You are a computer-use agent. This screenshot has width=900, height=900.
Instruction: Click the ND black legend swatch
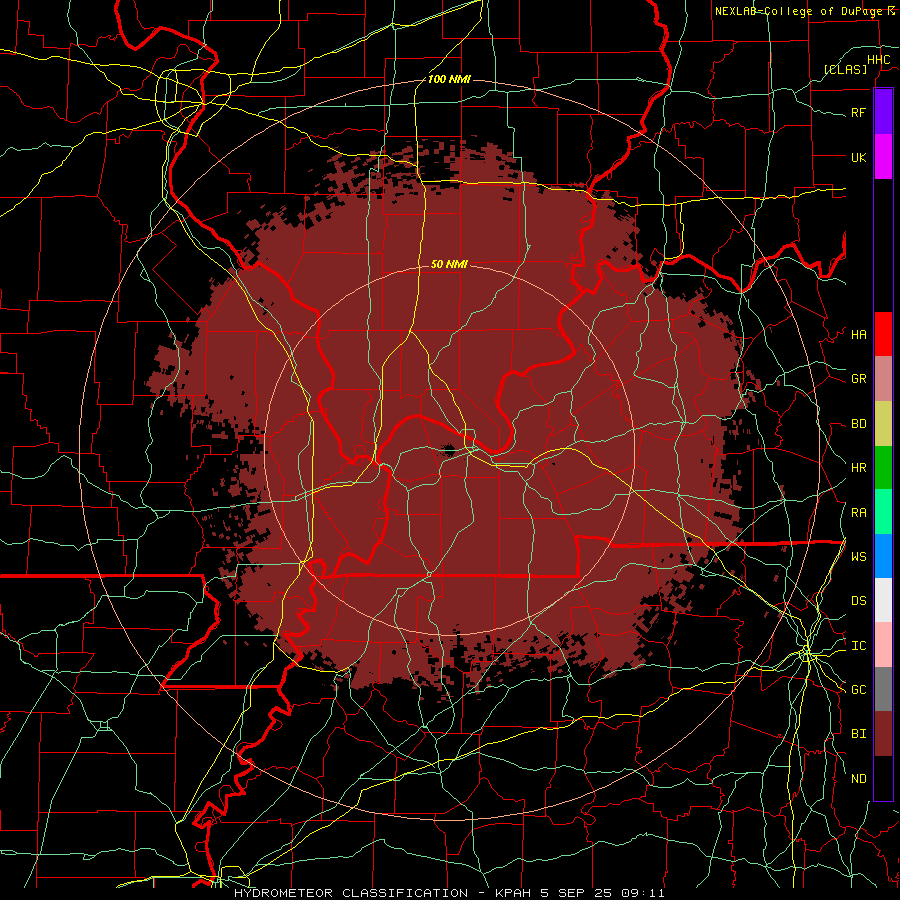pos(883,778)
